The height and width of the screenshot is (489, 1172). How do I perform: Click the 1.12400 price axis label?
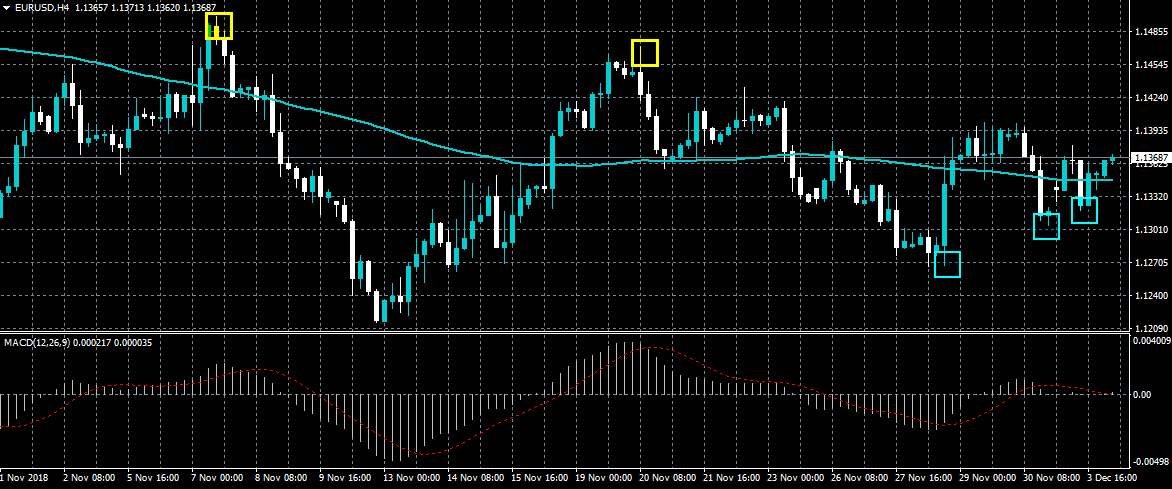[x=1151, y=295]
